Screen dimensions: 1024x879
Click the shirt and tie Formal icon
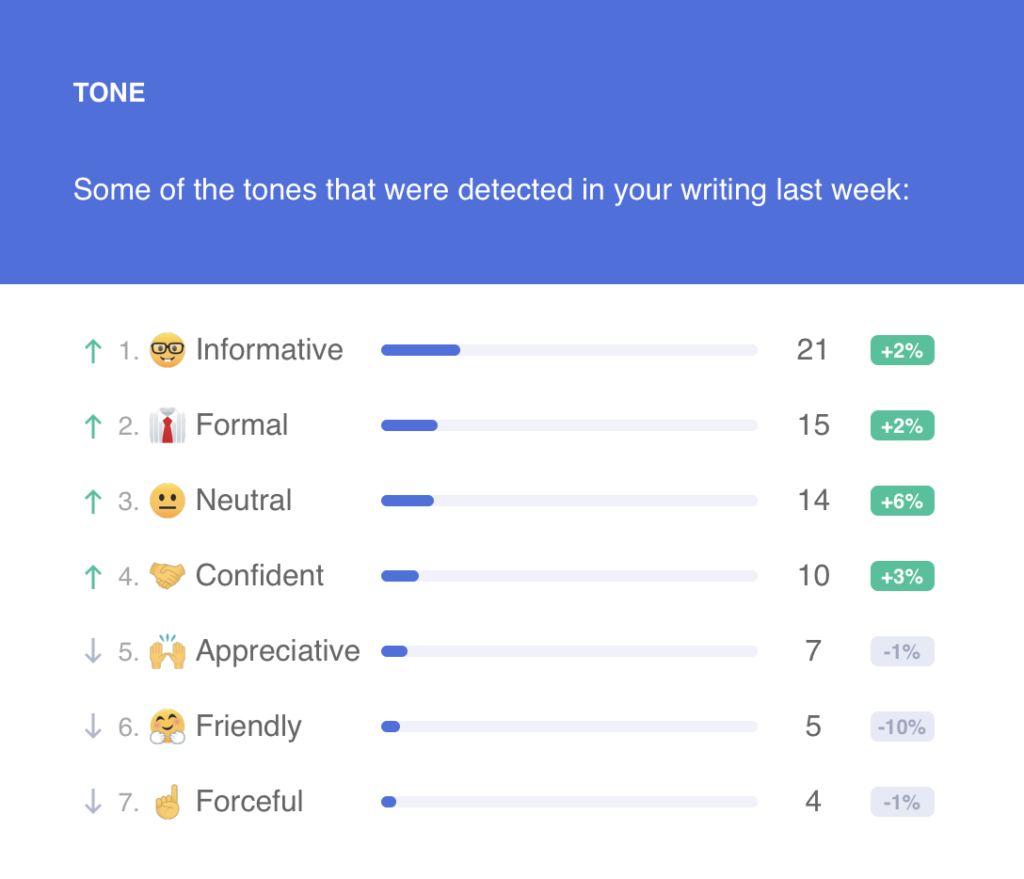pos(167,426)
